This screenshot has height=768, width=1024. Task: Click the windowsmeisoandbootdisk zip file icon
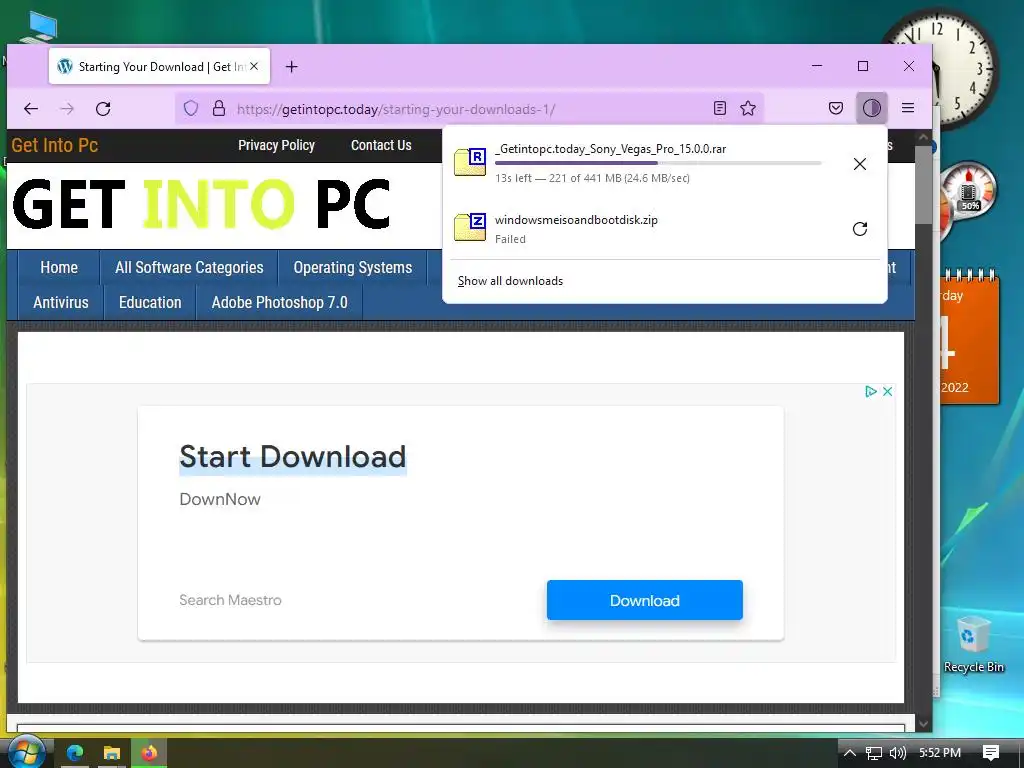[470, 227]
